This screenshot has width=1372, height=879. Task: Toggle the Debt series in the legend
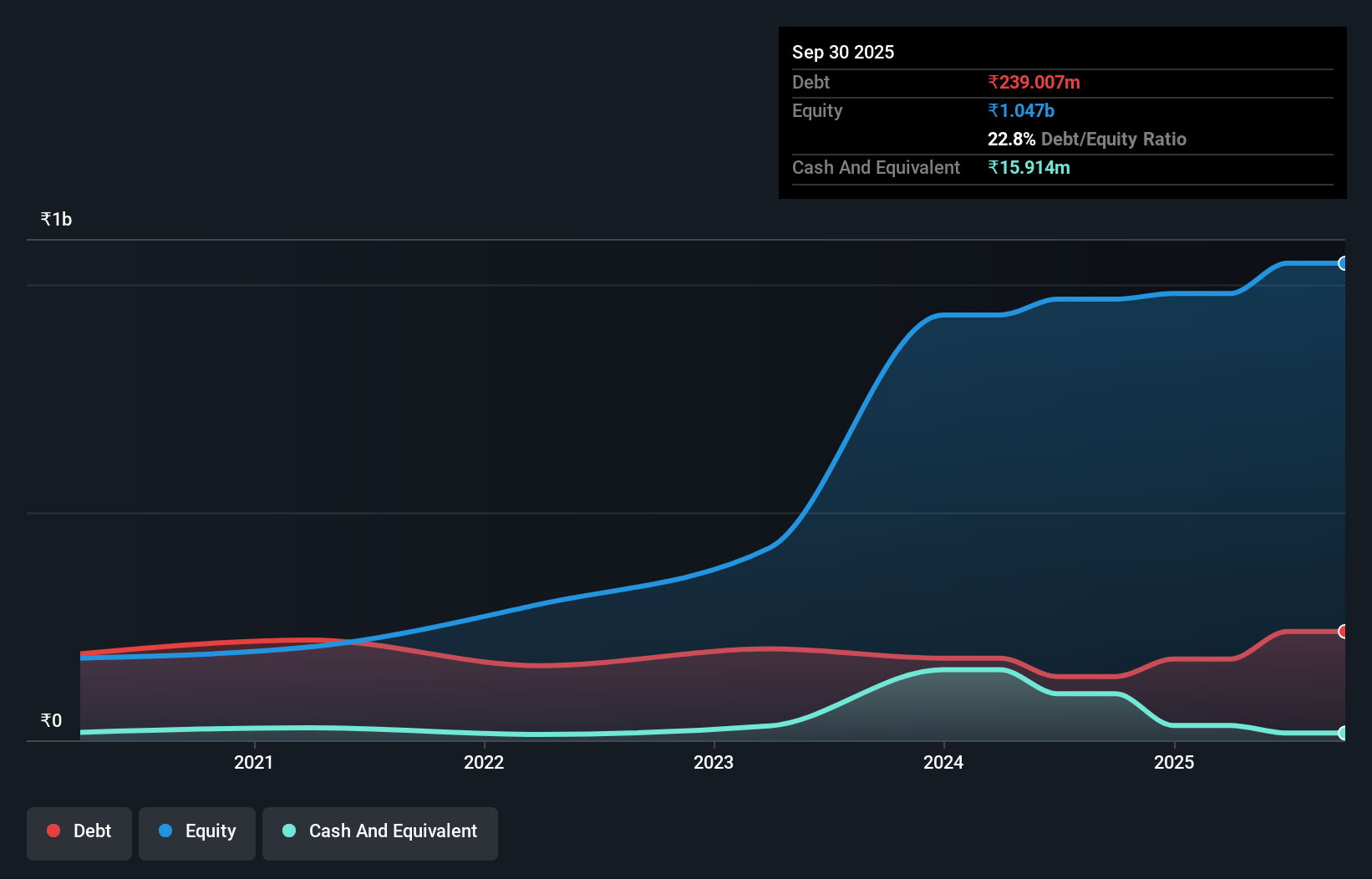[79, 832]
